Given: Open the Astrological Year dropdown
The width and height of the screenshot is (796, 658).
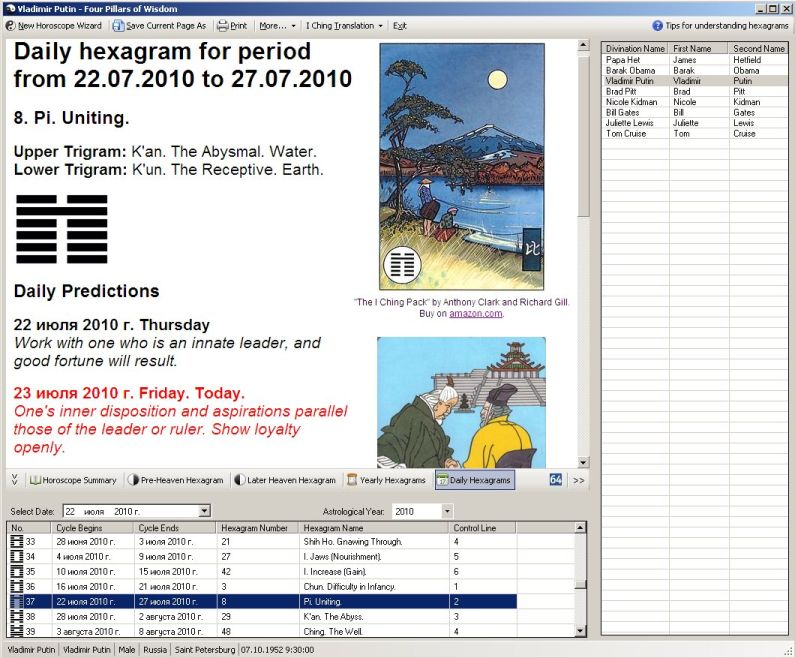Looking at the screenshot, I should pyautogui.click(x=447, y=511).
